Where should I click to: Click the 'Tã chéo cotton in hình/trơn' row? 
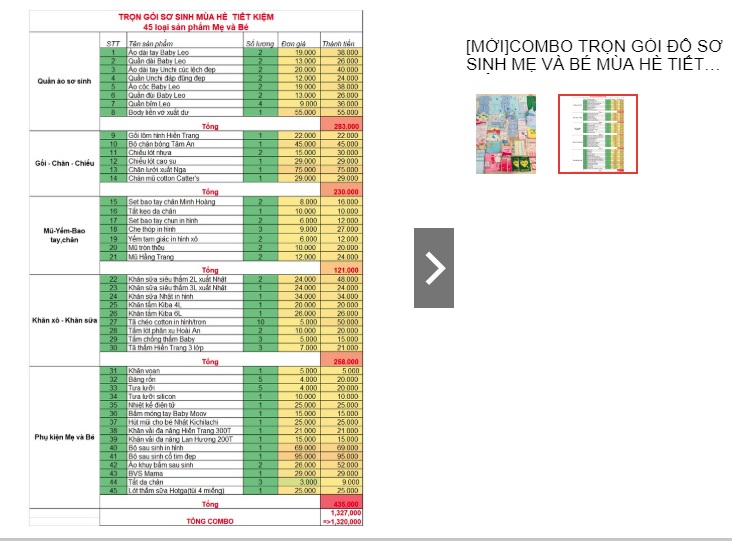231,322
